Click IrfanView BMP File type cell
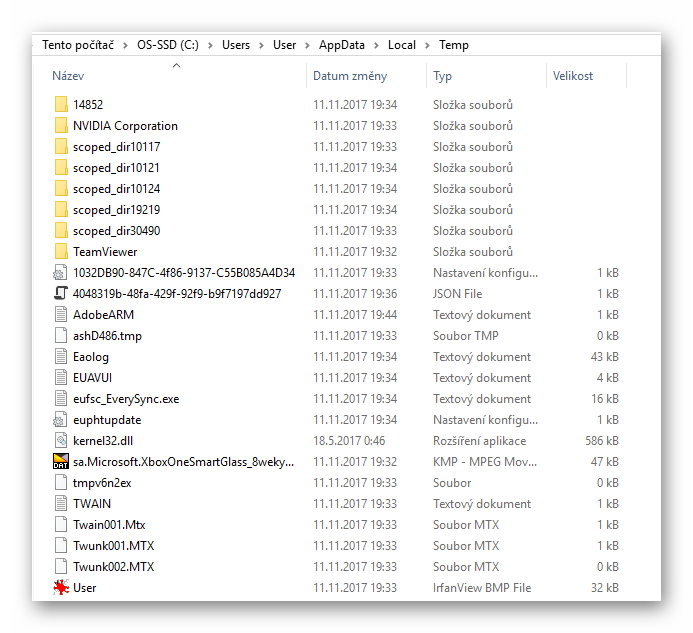The width and height of the screenshot is (693, 633). point(482,587)
